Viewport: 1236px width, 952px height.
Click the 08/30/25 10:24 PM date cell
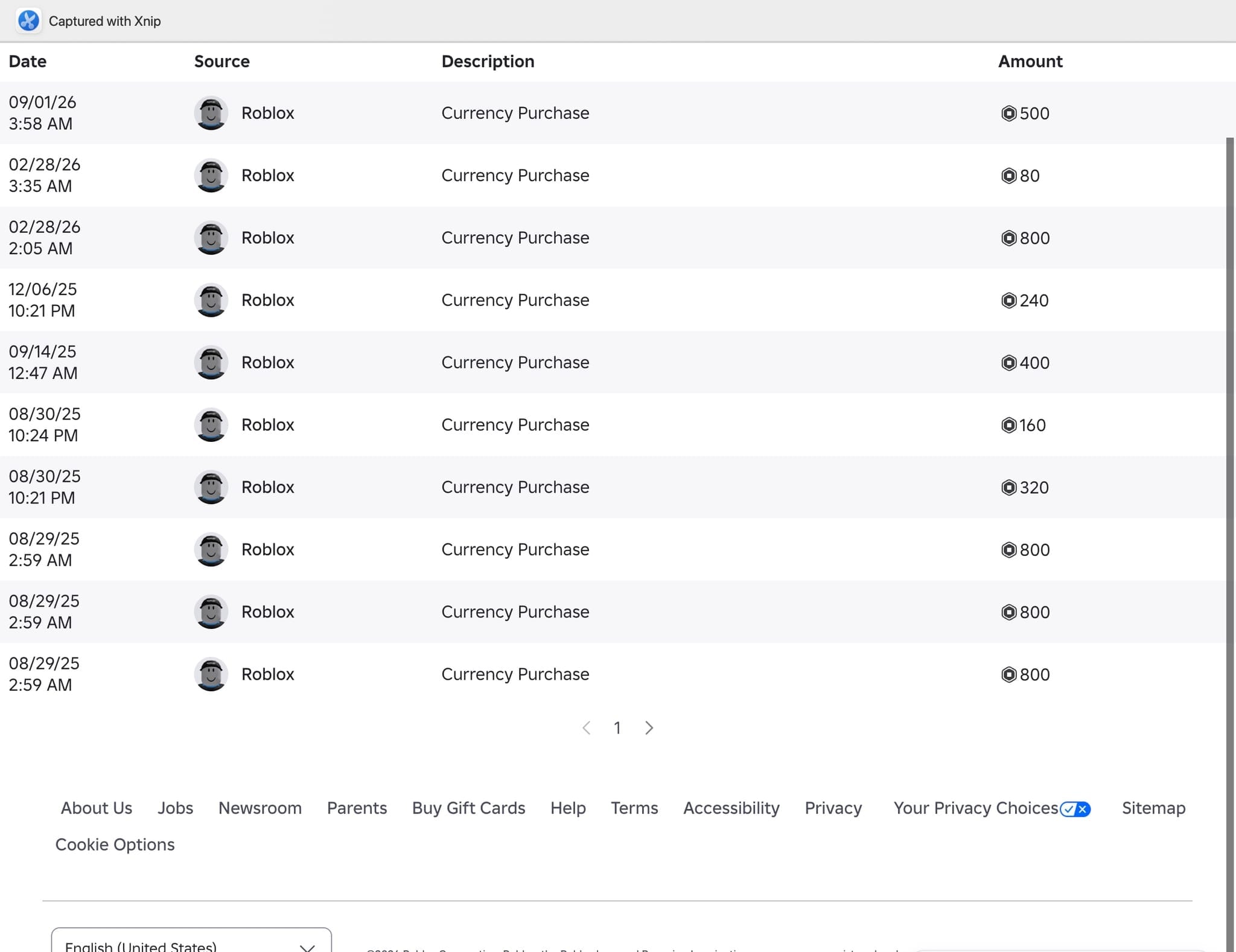(x=44, y=425)
